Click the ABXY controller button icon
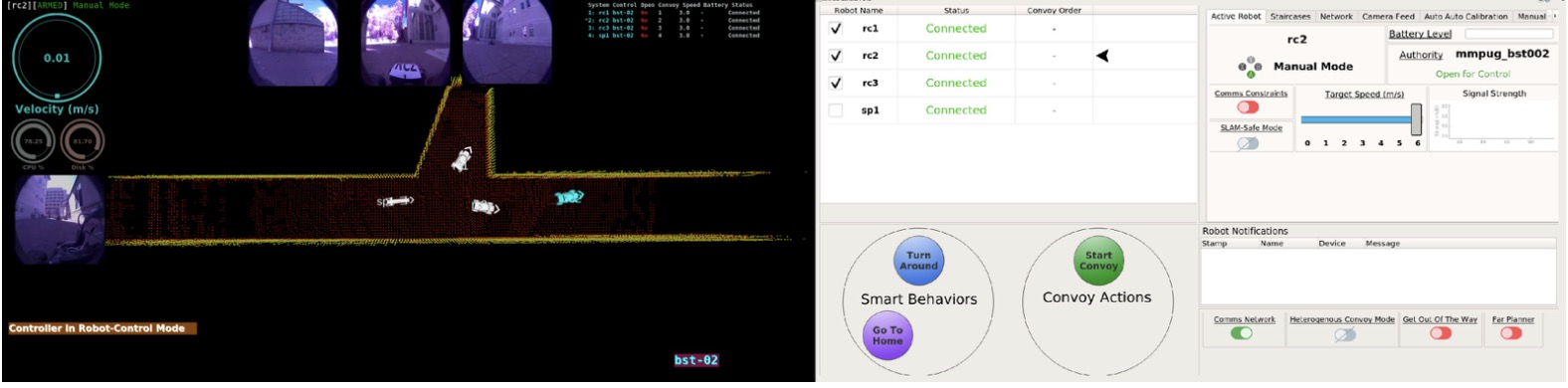 [x=1250, y=68]
